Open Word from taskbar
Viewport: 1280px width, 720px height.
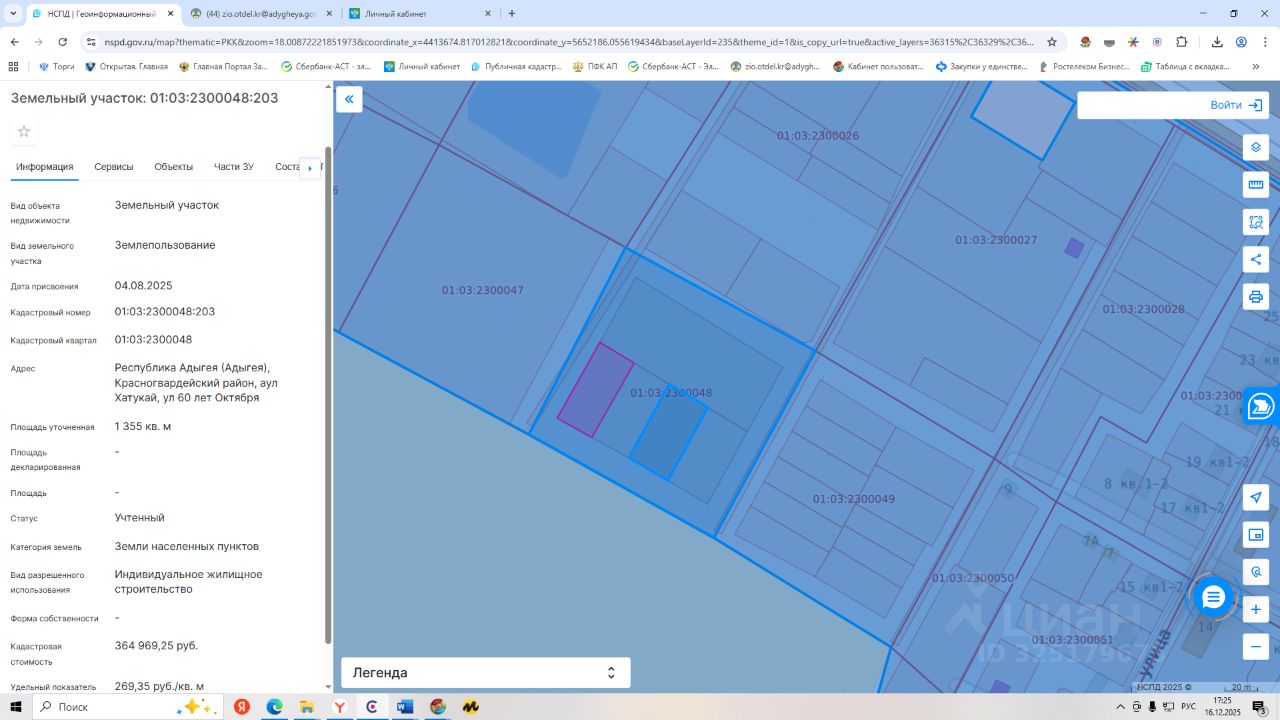tap(404, 707)
